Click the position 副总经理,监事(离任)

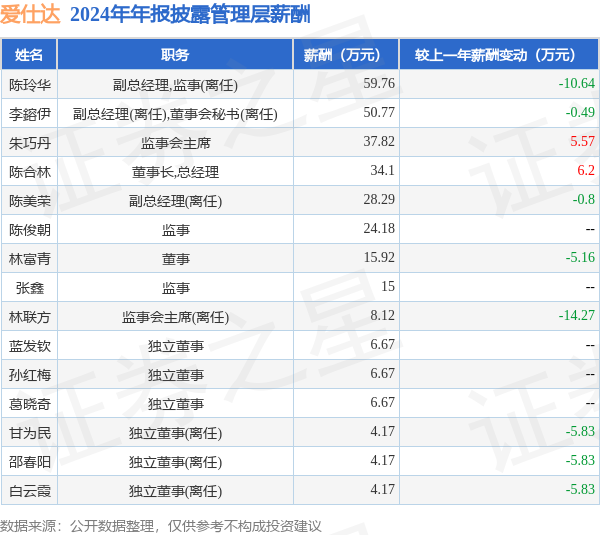click(x=175, y=85)
